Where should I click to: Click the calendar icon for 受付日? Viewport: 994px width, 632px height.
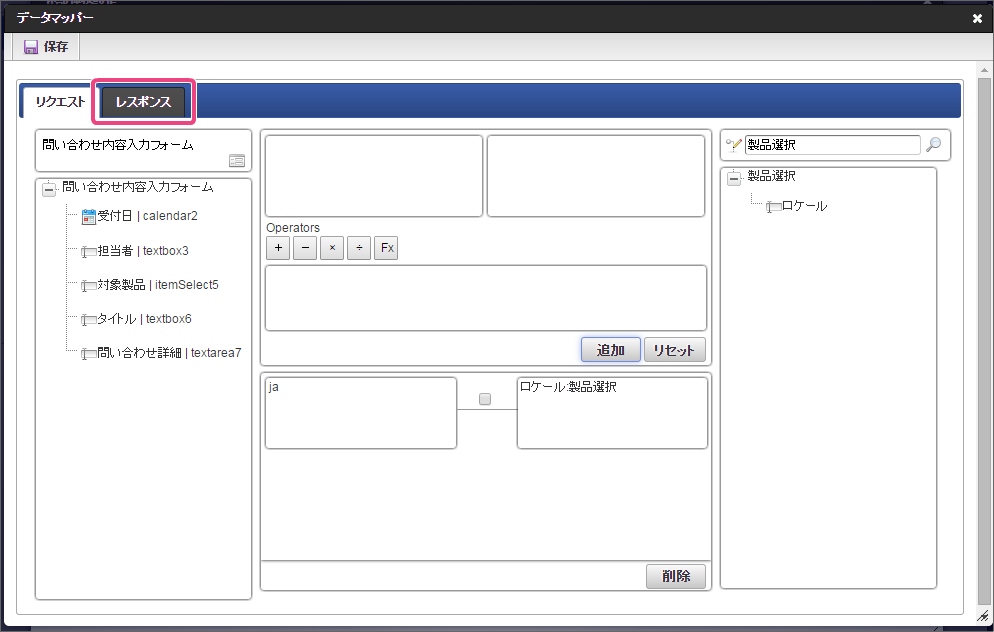pos(89,217)
